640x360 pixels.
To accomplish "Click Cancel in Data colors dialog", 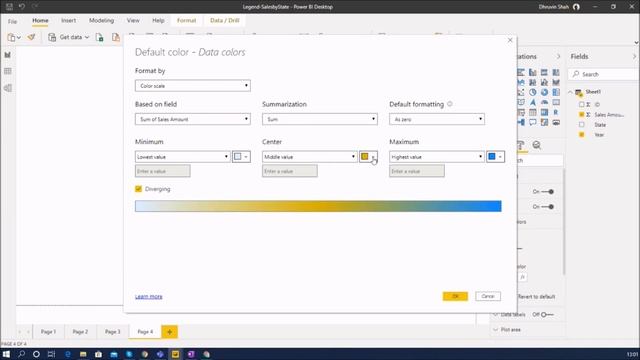I will coord(488,296).
